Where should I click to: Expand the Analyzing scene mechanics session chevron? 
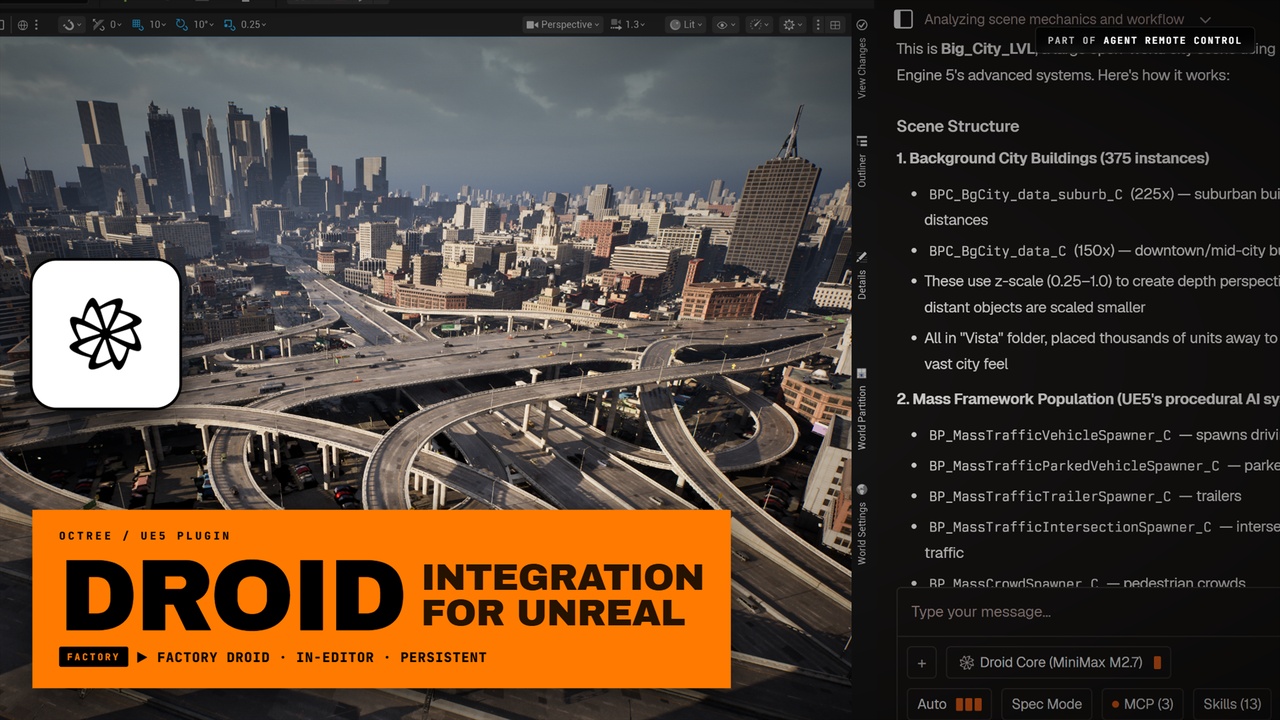pos(1205,19)
